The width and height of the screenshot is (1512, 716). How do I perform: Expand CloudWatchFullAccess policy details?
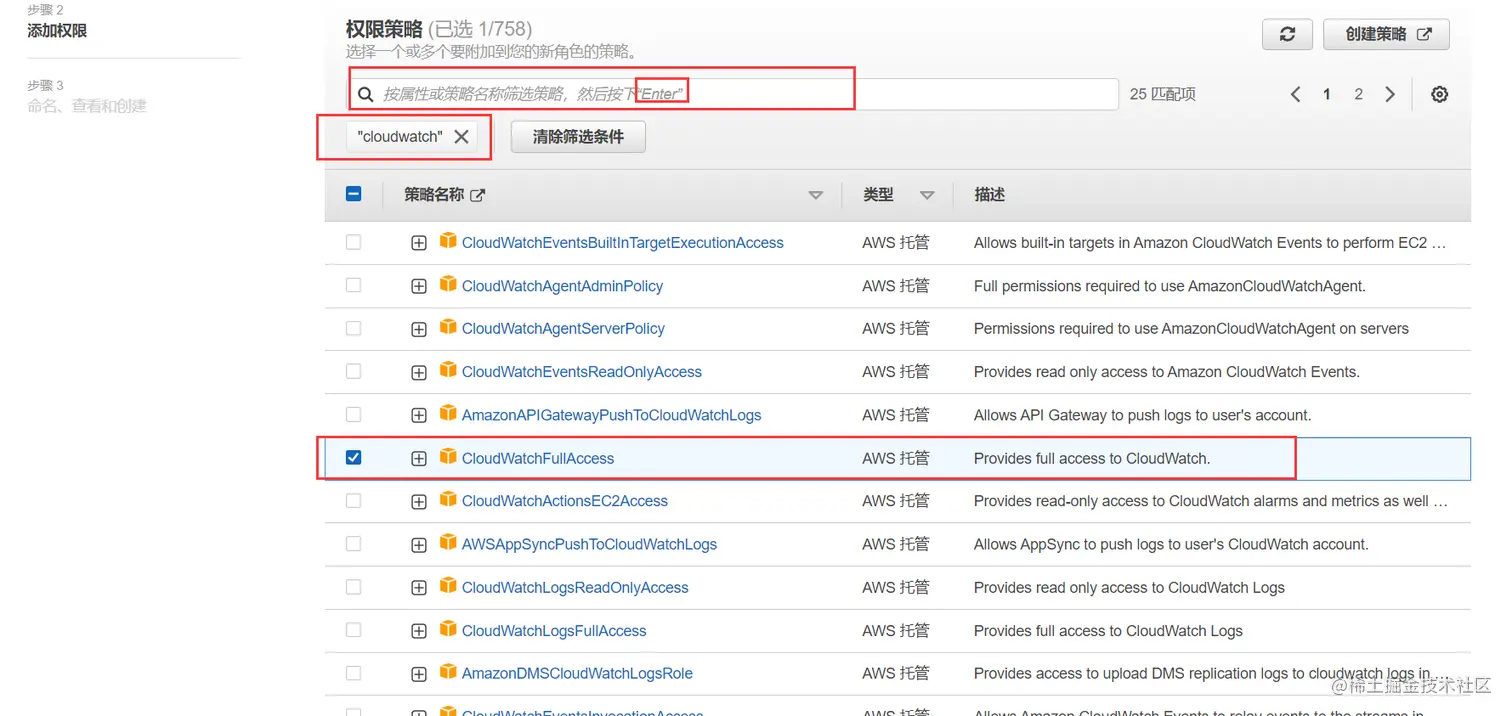click(x=419, y=458)
